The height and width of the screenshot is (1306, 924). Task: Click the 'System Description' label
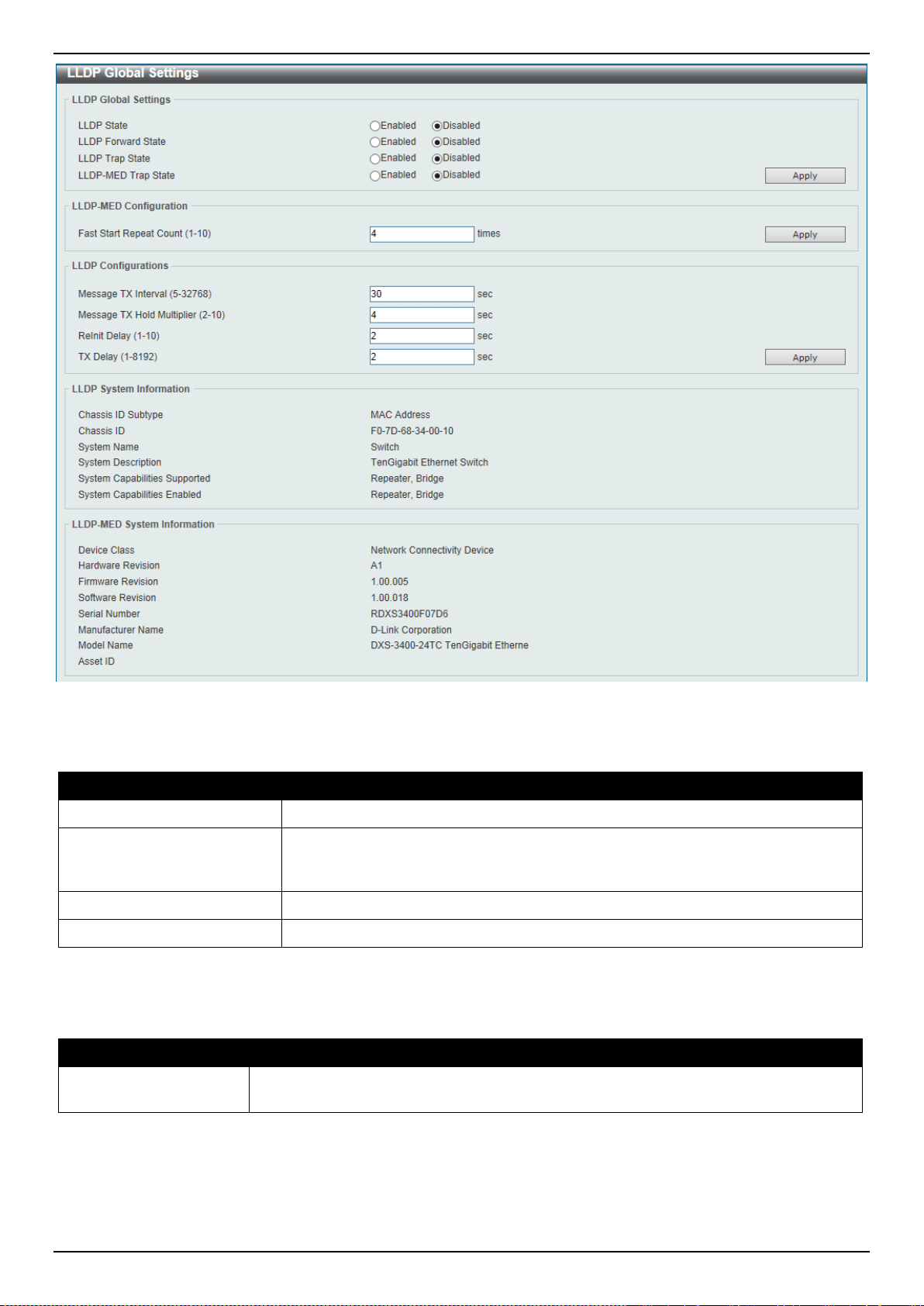click(119, 462)
